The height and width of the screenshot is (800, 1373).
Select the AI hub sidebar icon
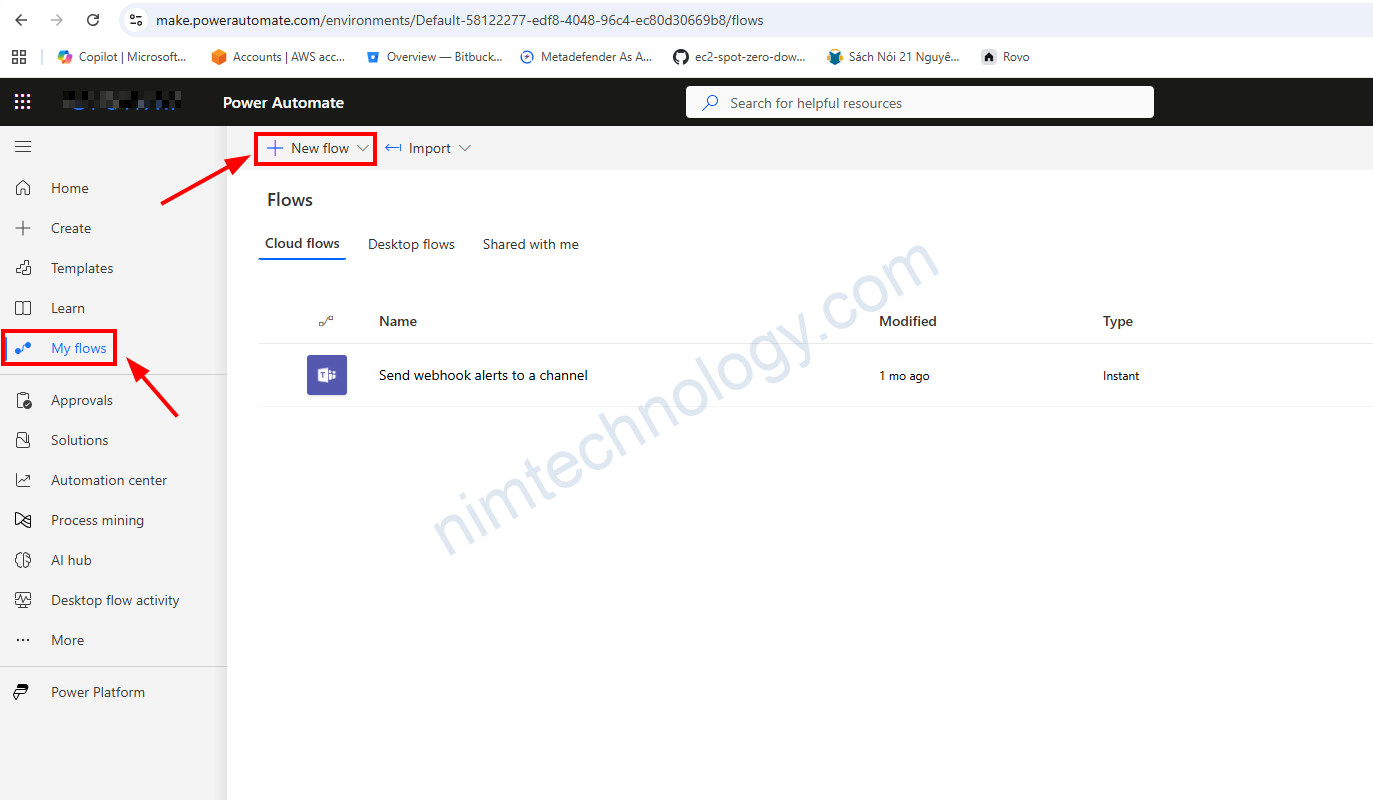click(x=23, y=560)
